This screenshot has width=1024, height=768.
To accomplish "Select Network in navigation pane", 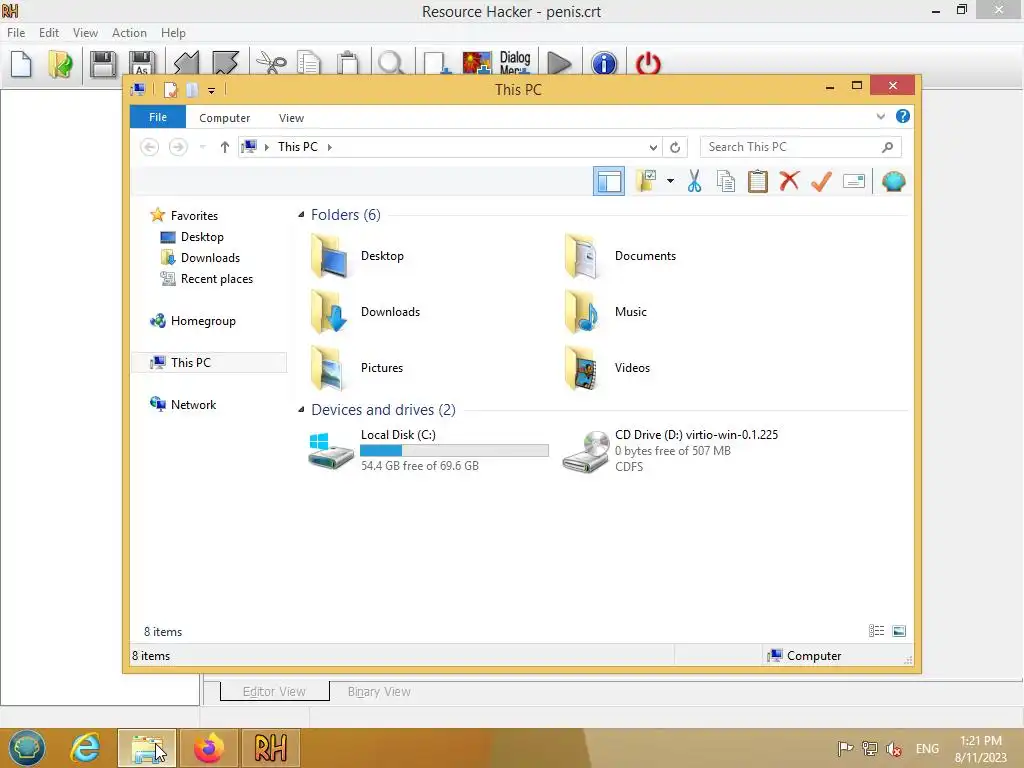I will click(x=193, y=404).
